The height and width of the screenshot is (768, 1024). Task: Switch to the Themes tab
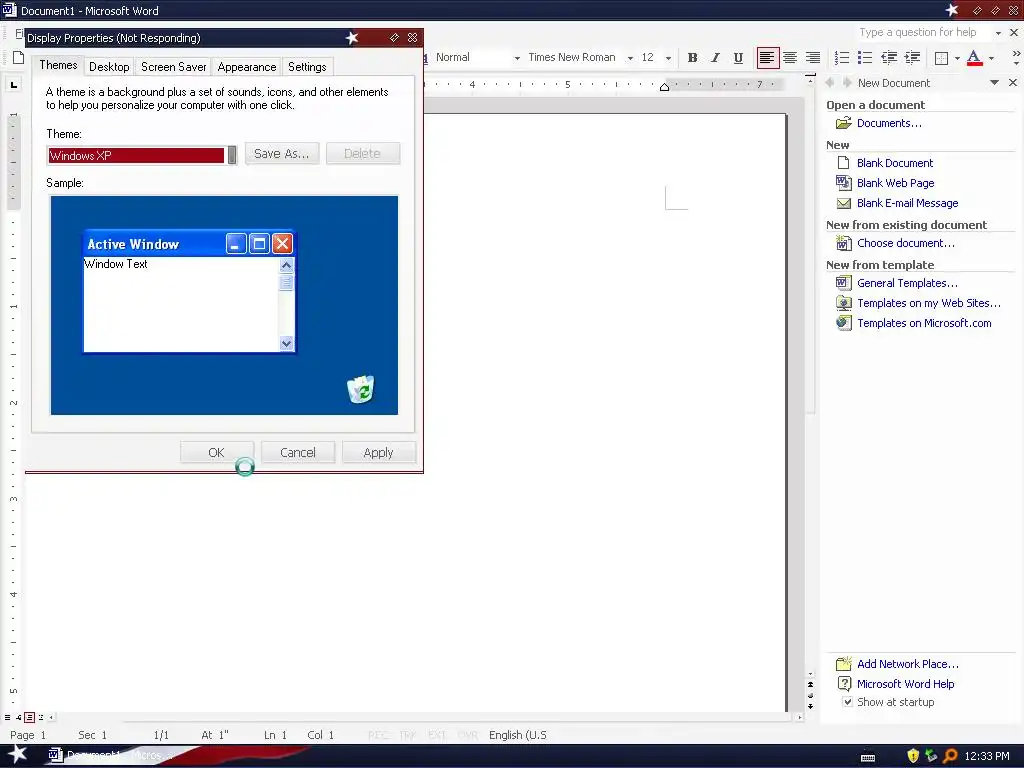click(x=58, y=65)
